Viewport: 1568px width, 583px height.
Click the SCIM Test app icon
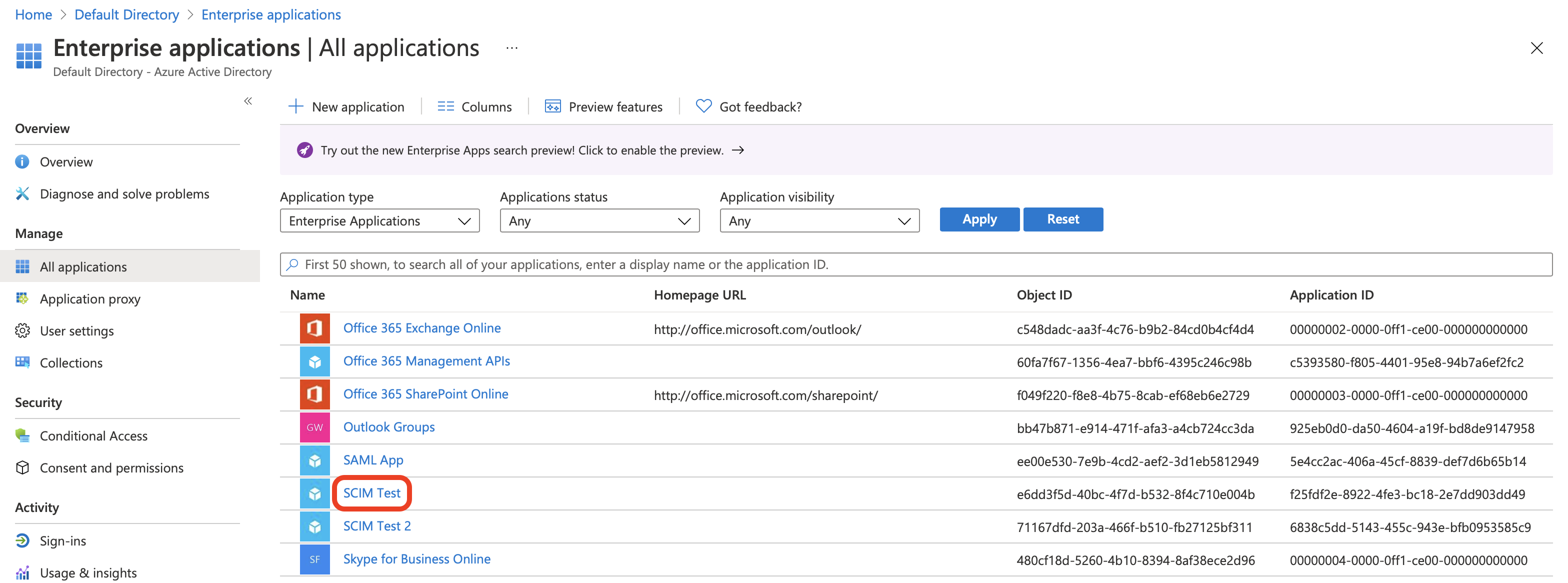[x=314, y=493]
